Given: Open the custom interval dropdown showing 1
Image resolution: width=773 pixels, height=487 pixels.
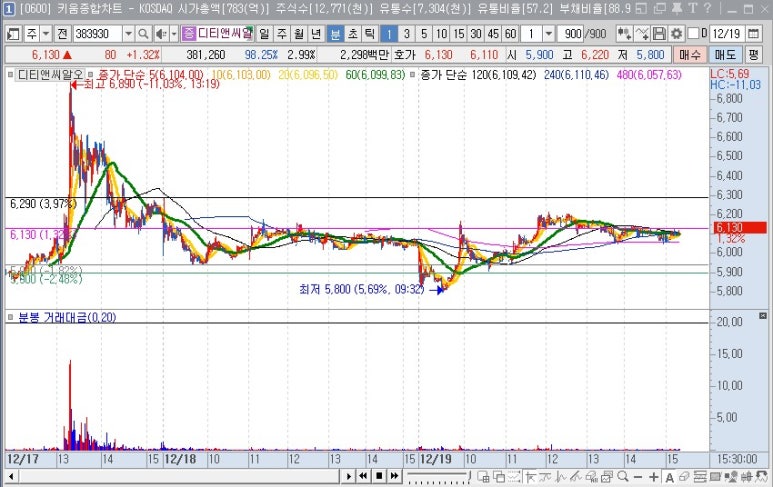Looking at the screenshot, I should coord(549,34).
